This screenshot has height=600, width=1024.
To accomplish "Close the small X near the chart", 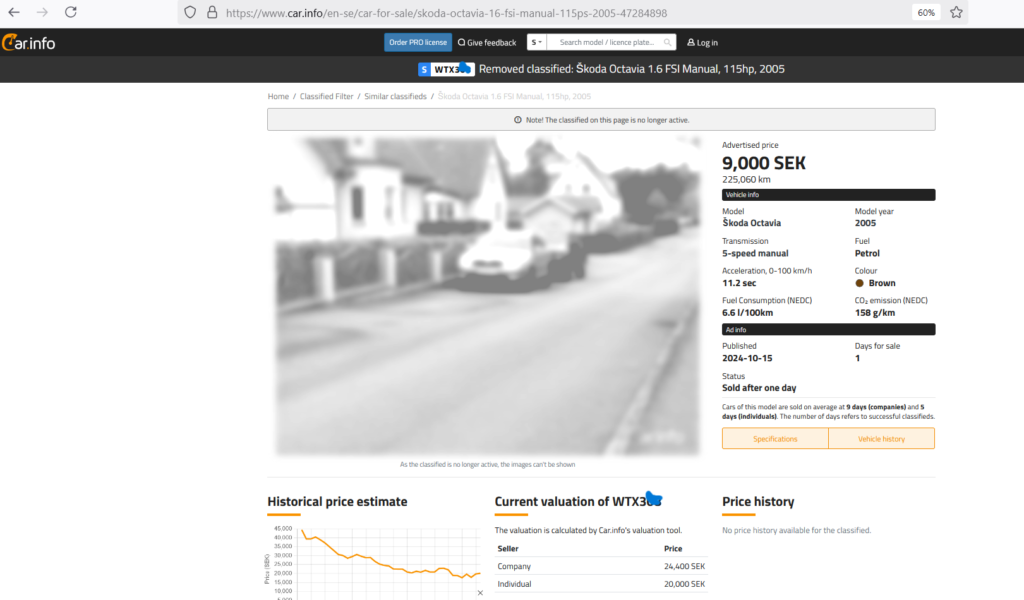I will pyautogui.click(x=479, y=593).
